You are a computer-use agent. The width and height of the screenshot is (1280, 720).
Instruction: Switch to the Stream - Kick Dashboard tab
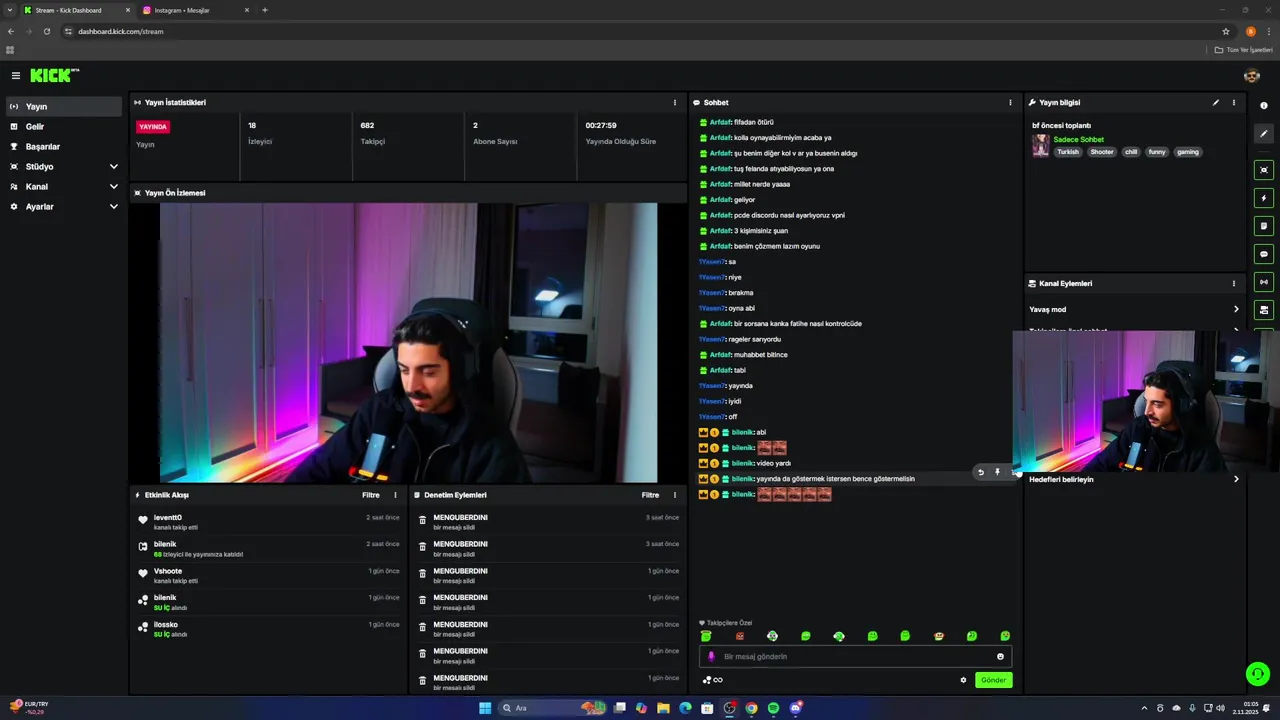(x=76, y=10)
